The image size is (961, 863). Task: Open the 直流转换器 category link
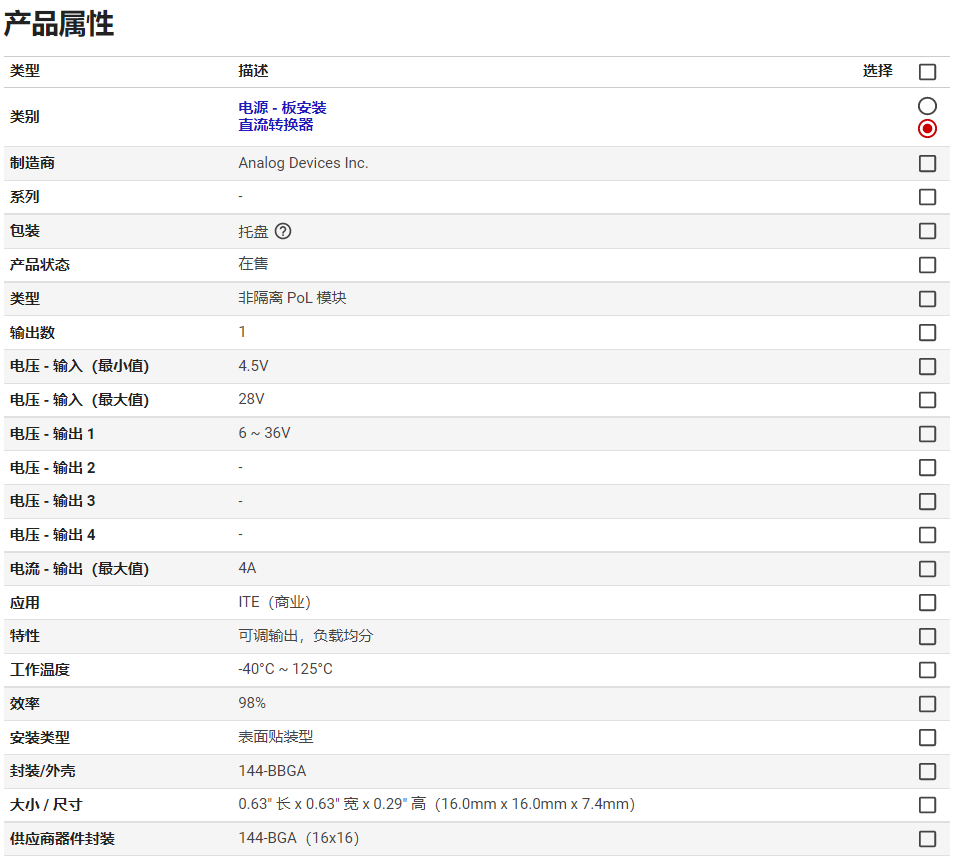click(x=275, y=125)
